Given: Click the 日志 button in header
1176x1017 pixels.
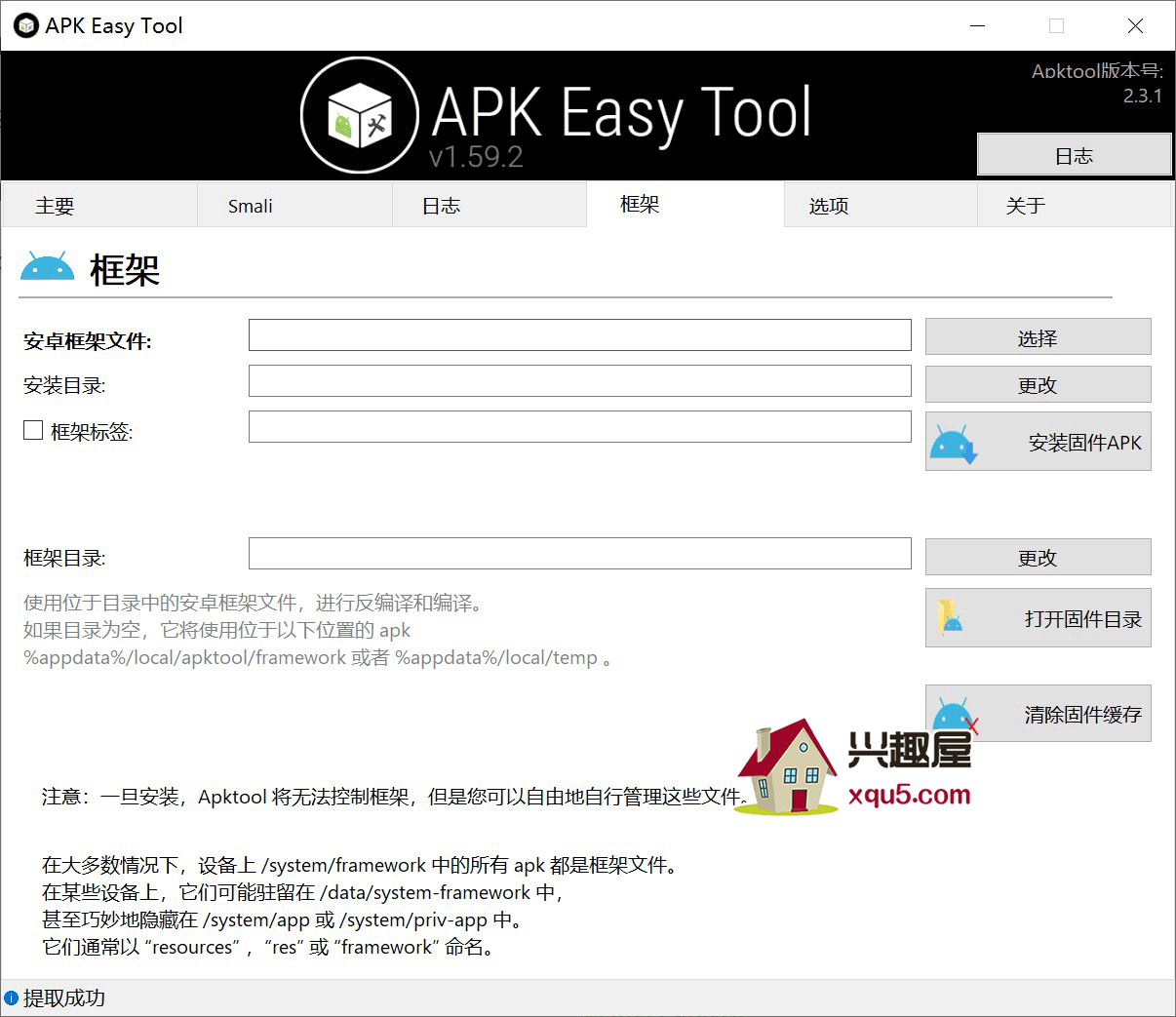Looking at the screenshot, I should (1074, 155).
